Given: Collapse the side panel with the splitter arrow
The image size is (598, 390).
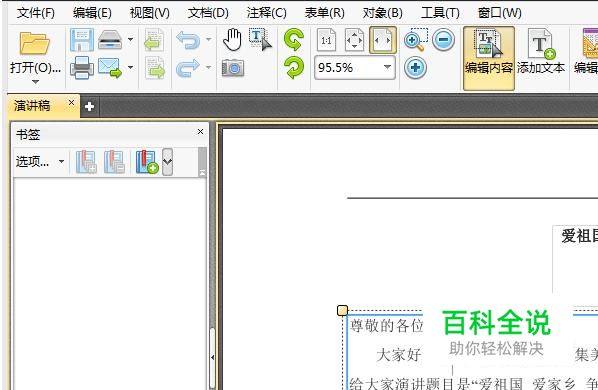Looking at the screenshot, I should click(x=212, y=358).
